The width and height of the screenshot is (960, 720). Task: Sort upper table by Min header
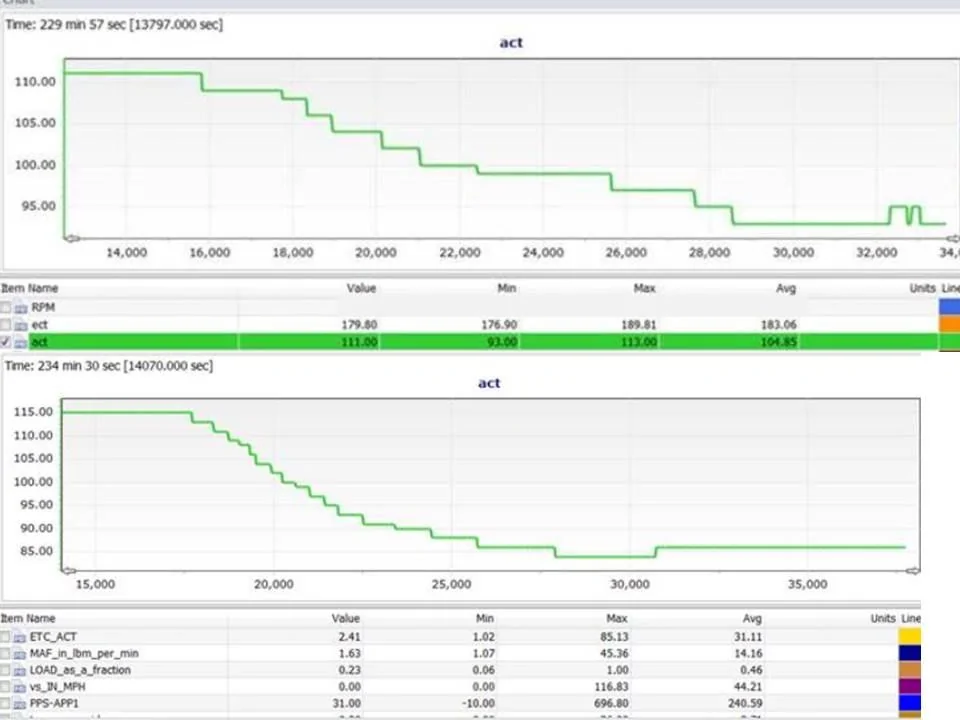[506, 288]
